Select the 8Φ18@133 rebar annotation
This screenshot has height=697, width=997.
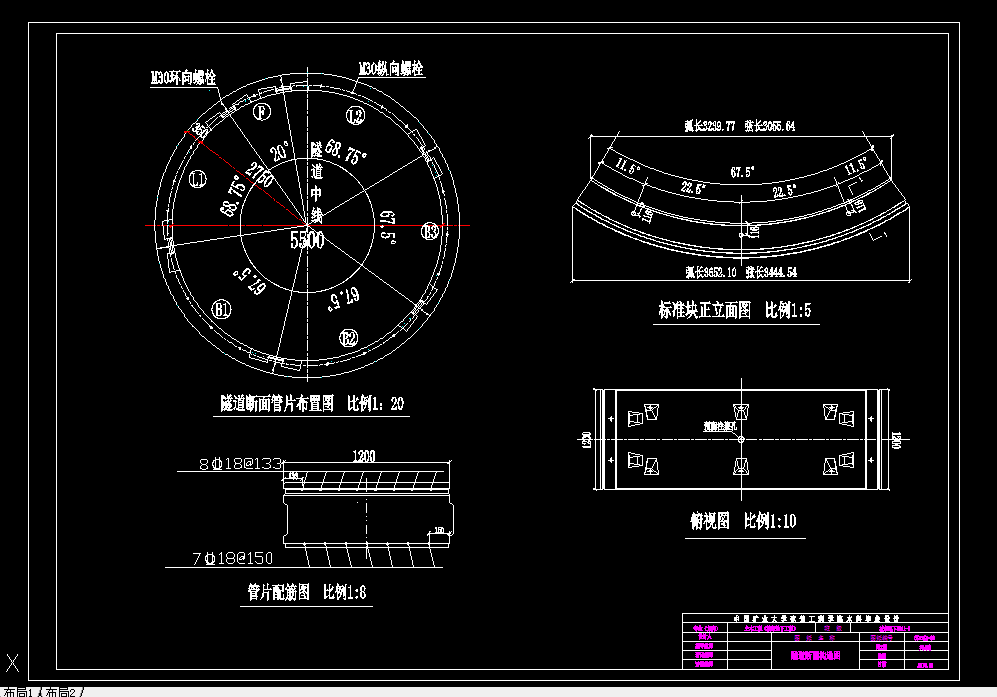click(240, 464)
